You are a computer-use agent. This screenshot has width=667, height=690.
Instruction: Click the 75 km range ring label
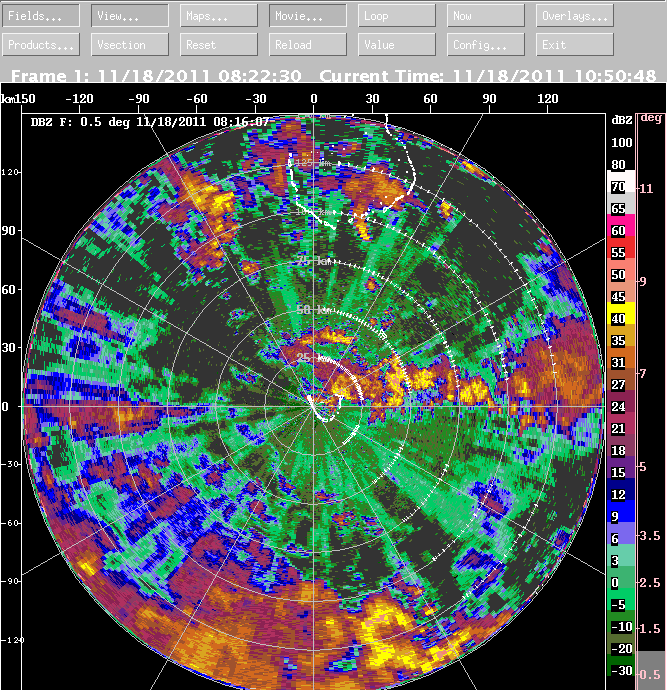point(314,261)
